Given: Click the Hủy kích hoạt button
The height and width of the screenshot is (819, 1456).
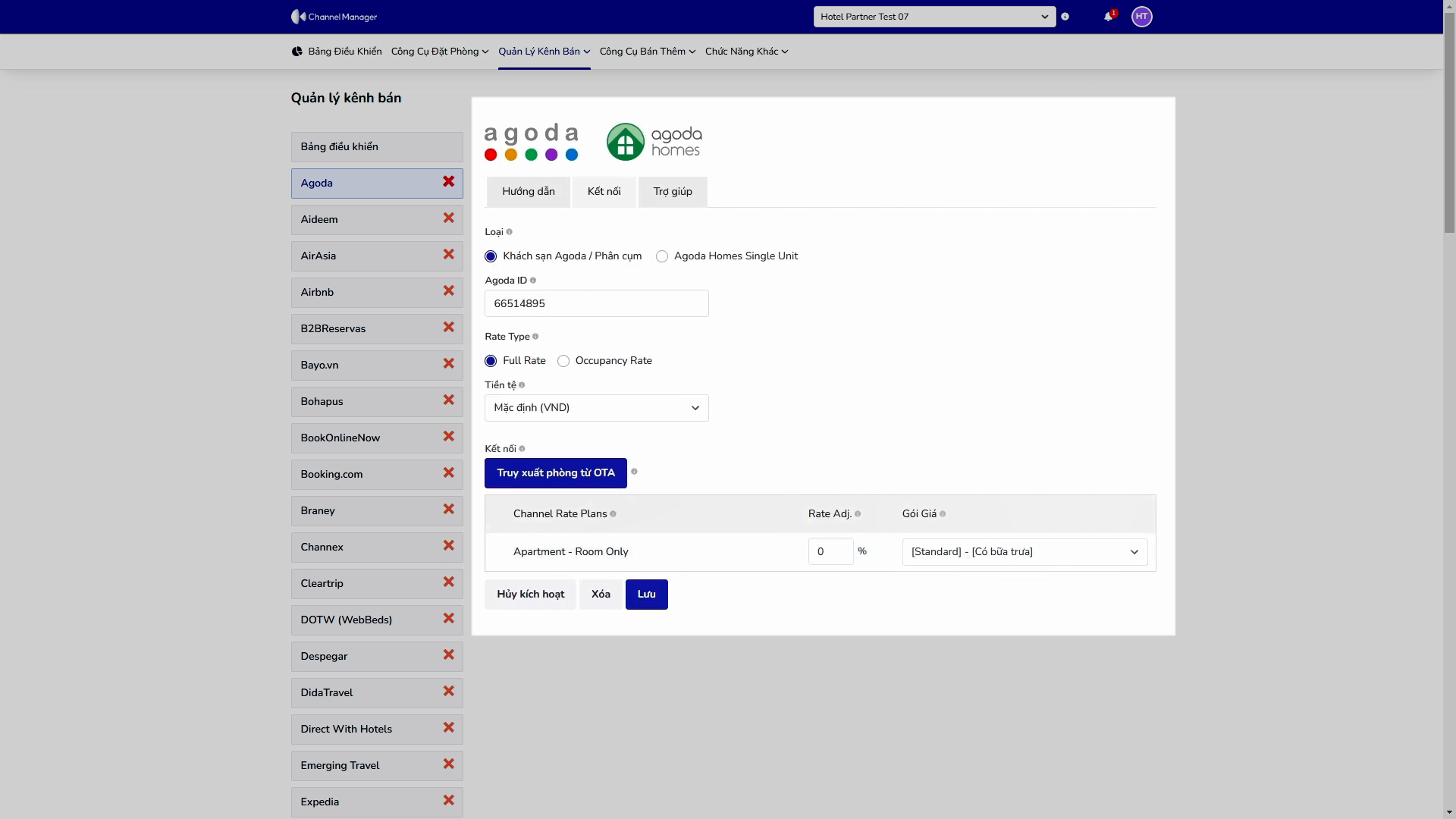Looking at the screenshot, I should 531,595.
